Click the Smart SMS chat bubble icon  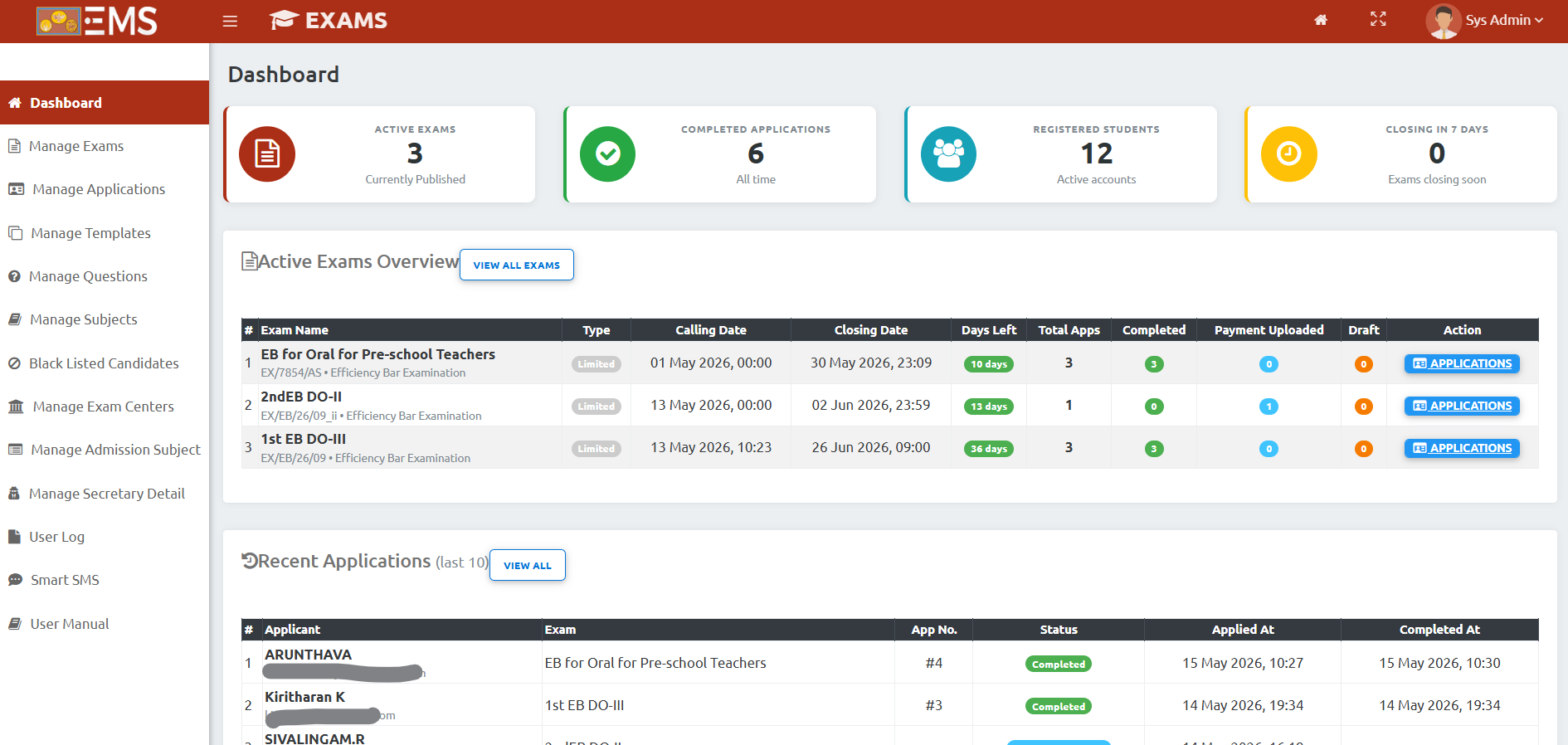pos(15,580)
